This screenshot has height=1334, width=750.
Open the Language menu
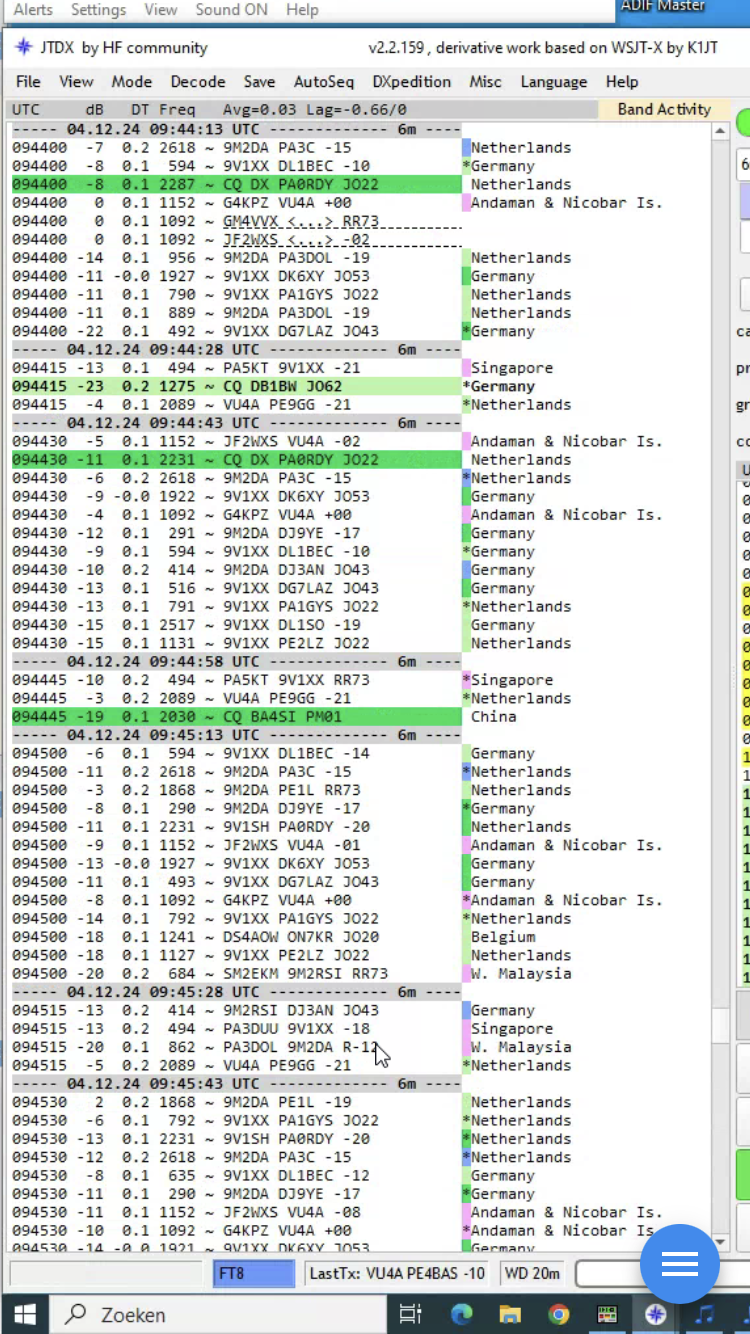point(554,82)
